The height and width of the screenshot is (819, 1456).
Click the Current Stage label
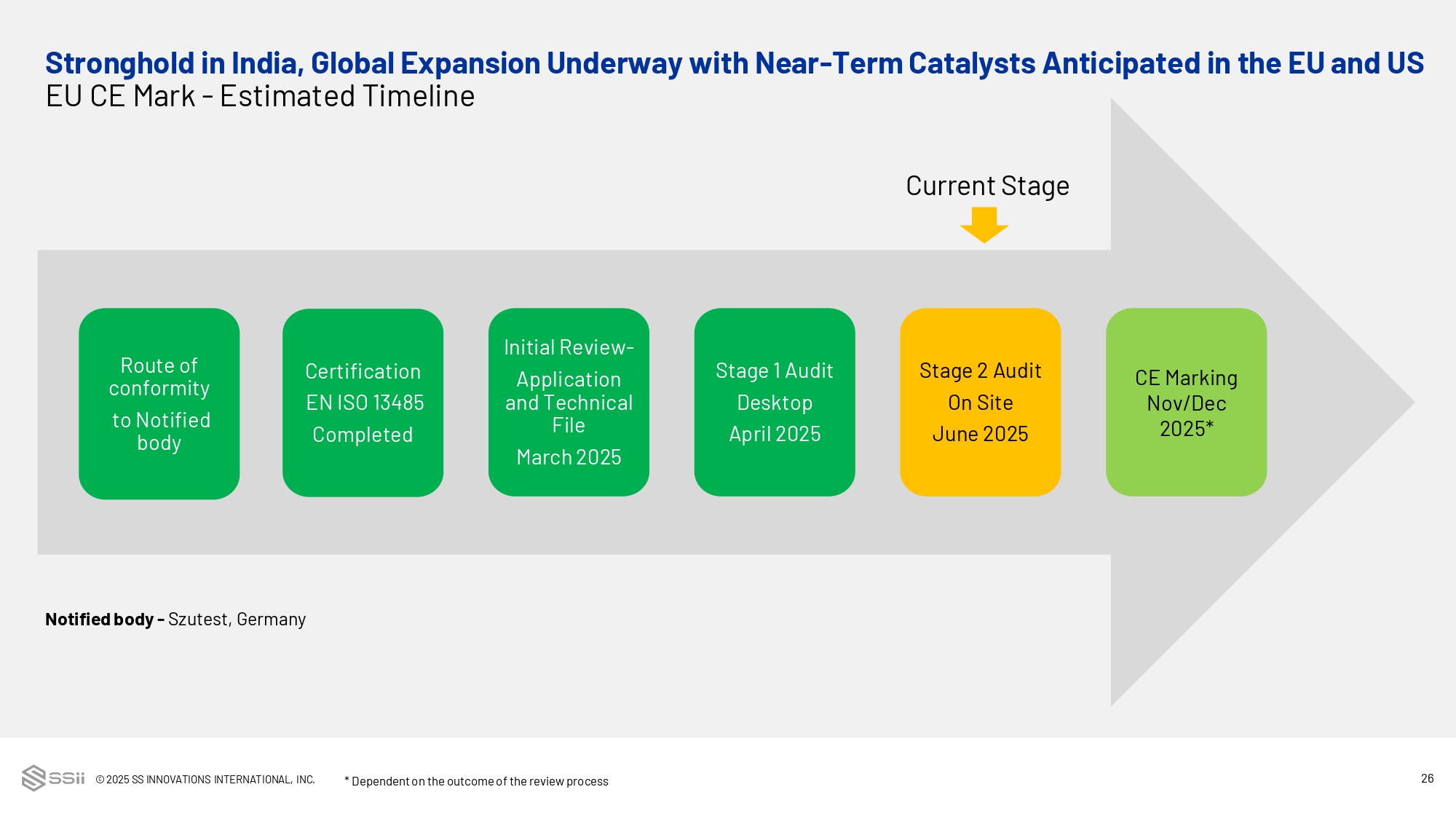pos(987,186)
